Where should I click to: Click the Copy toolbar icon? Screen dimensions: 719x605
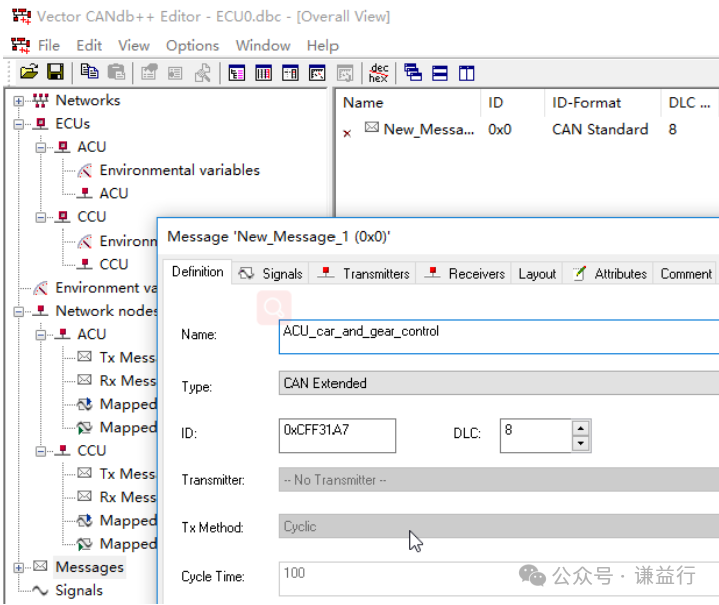(x=89, y=72)
